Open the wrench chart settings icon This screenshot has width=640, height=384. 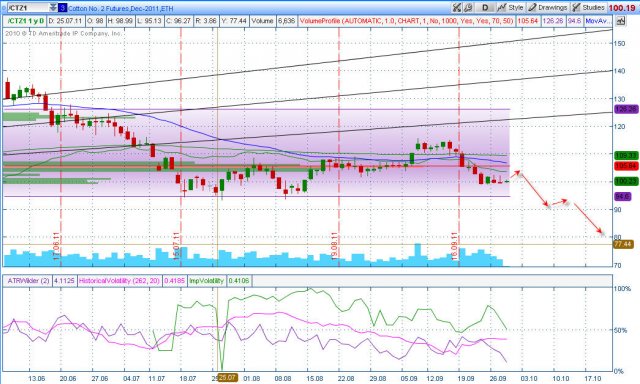point(468,7)
